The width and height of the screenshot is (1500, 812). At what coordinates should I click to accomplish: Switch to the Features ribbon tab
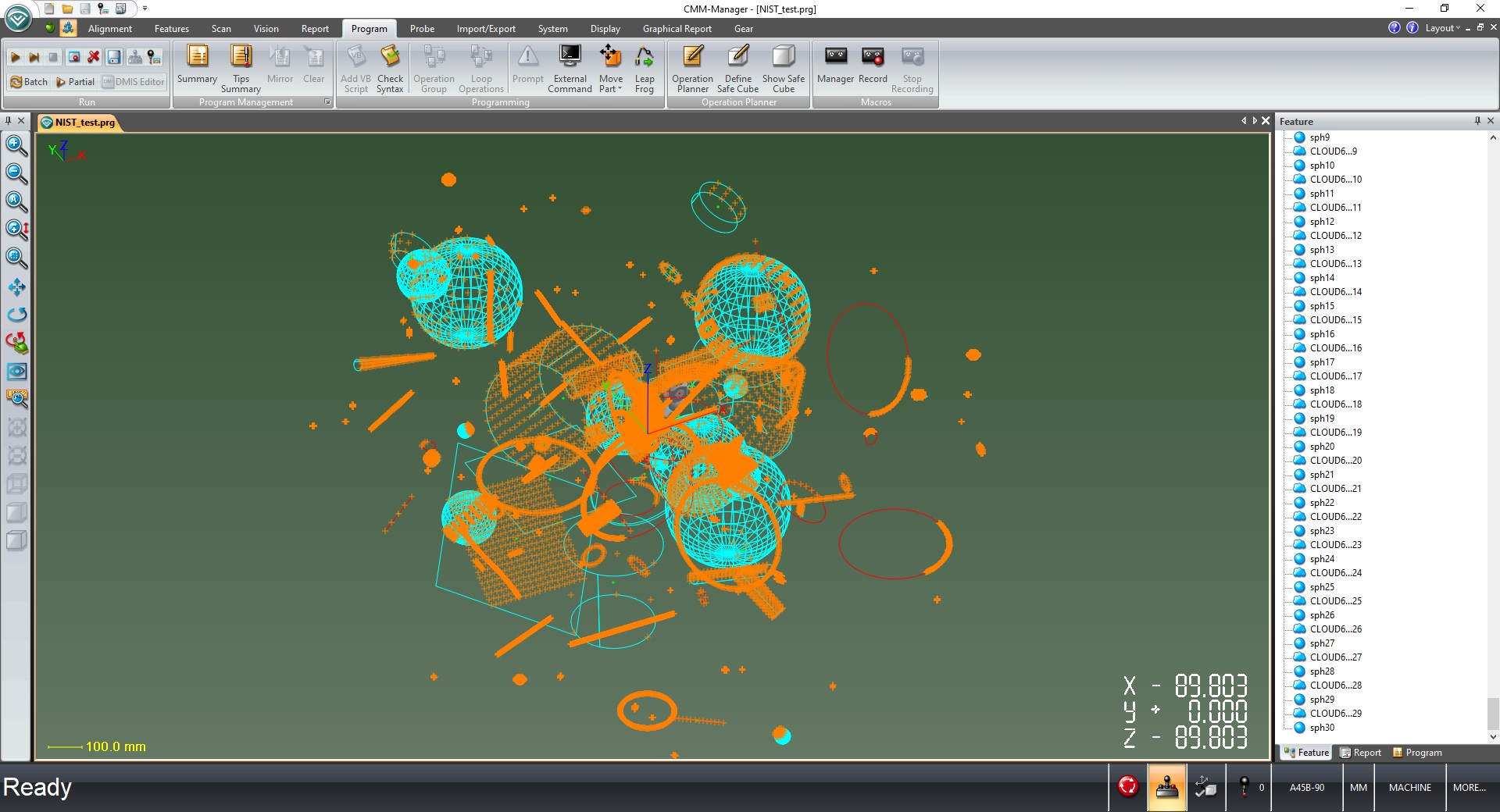coord(172,29)
